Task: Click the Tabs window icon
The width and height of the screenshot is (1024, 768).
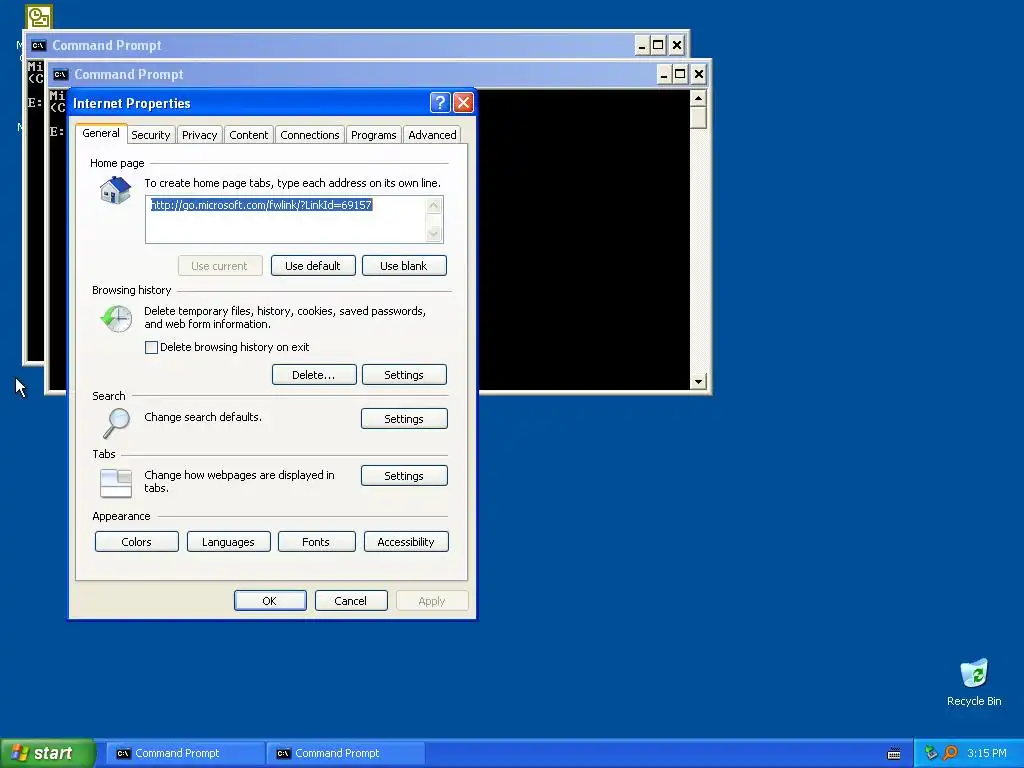Action: coord(116,483)
